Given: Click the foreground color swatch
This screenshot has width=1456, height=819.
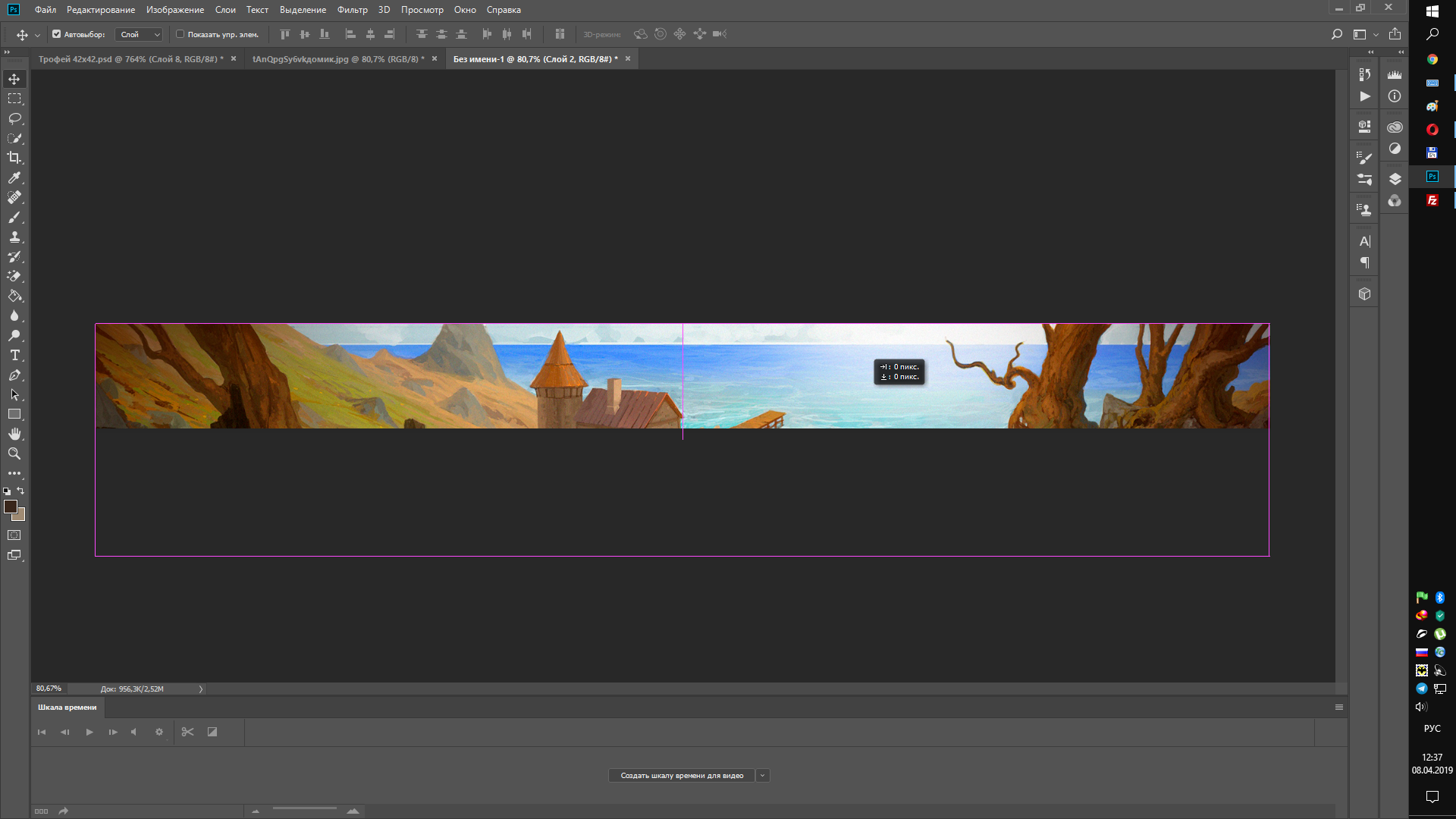Looking at the screenshot, I should [11, 507].
